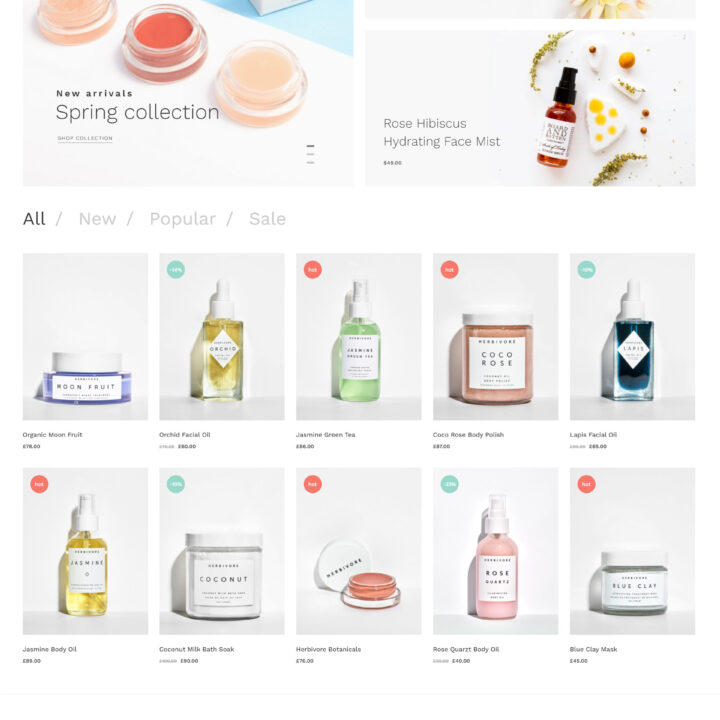Switch to the New products tab

[x=97, y=219]
